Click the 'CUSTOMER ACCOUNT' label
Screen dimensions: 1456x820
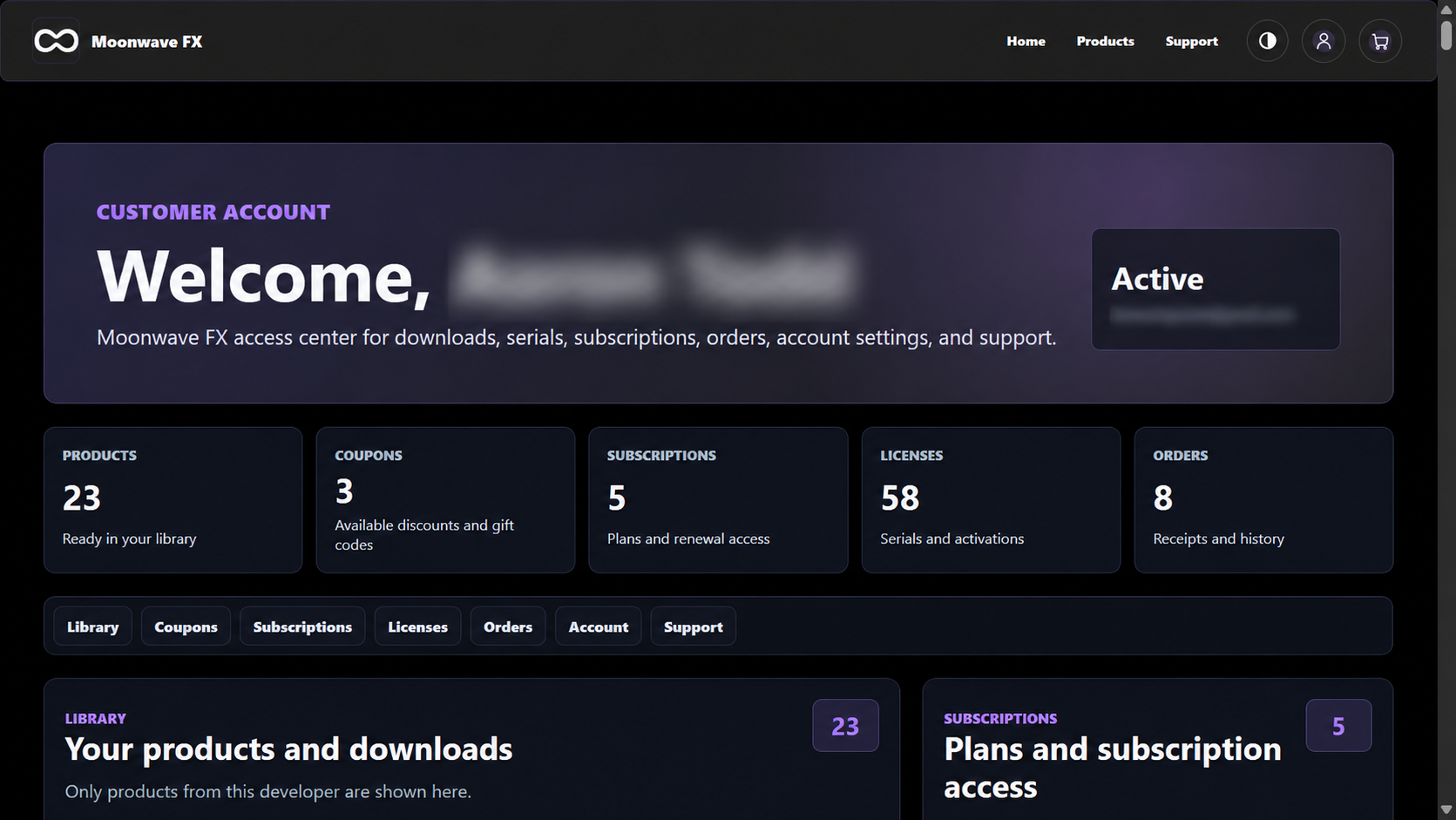213,212
